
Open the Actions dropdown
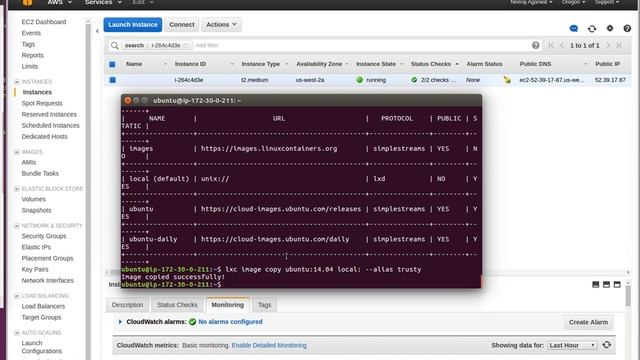click(x=221, y=24)
